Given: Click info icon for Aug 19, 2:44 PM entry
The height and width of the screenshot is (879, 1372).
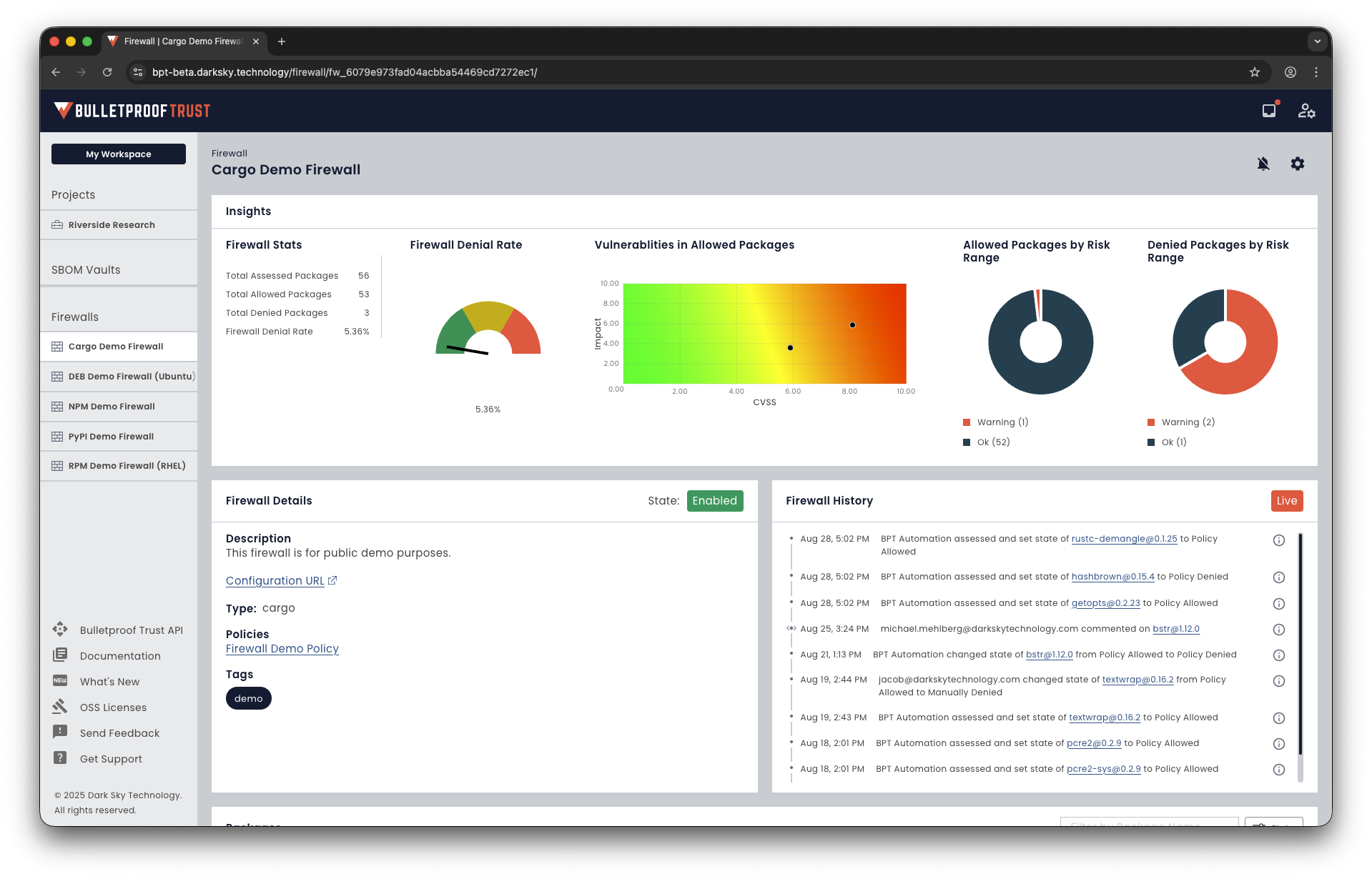Looking at the screenshot, I should 1279,681.
